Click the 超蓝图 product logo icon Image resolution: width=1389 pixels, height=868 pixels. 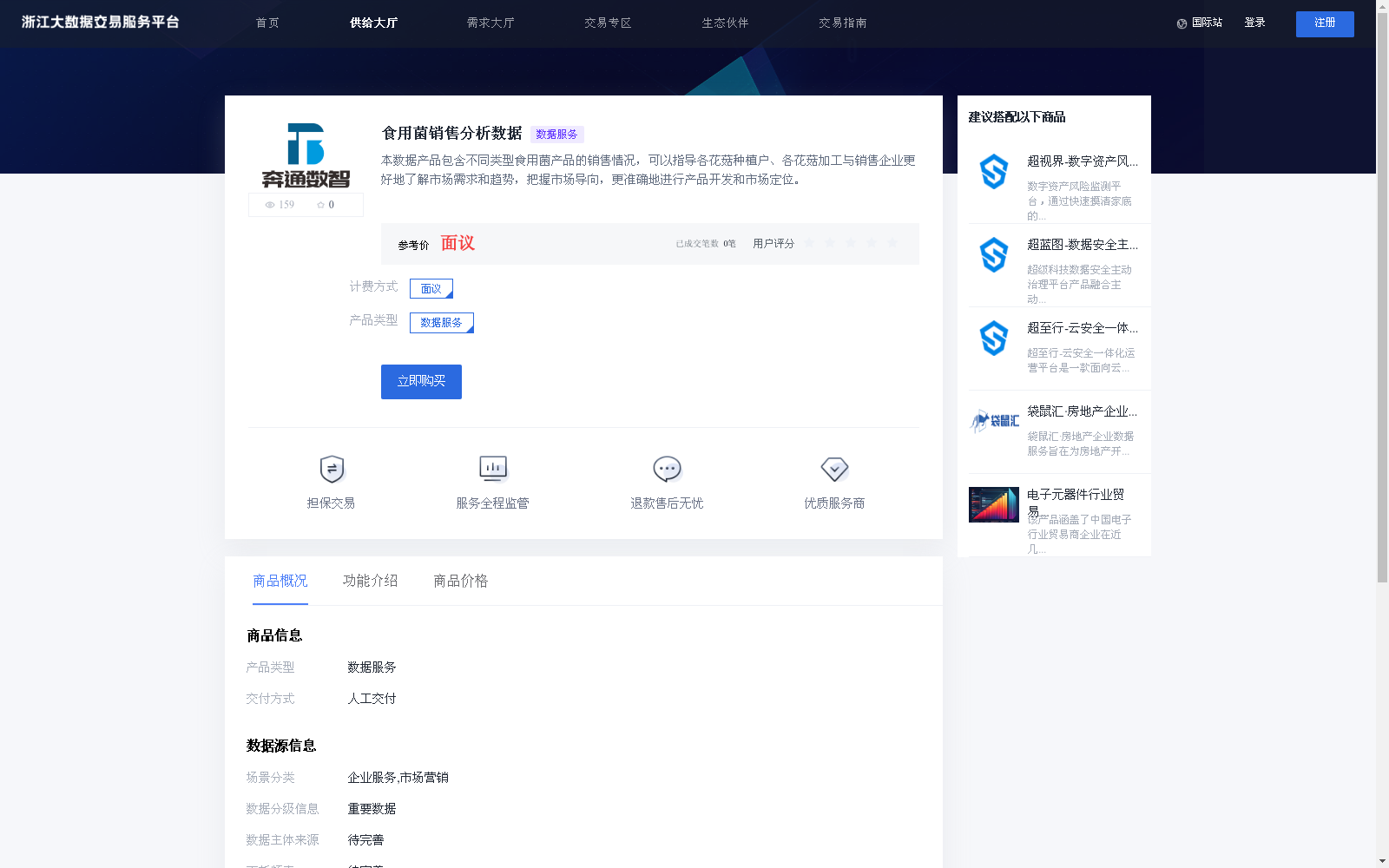pyautogui.click(x=994, y=254)
